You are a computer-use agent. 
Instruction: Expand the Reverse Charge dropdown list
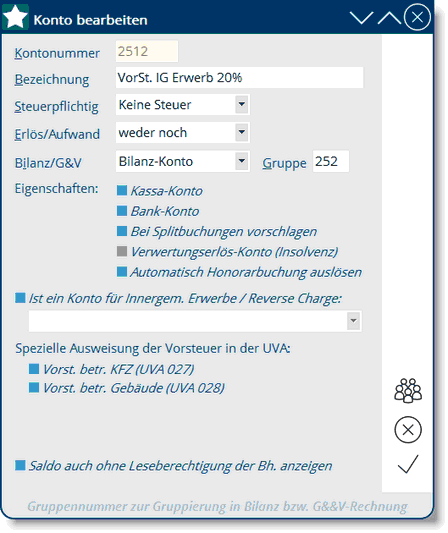(x=354, y=321)
